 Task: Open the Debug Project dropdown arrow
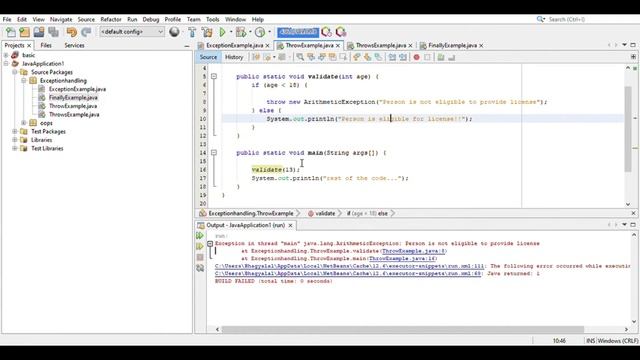tap(250, 32)
